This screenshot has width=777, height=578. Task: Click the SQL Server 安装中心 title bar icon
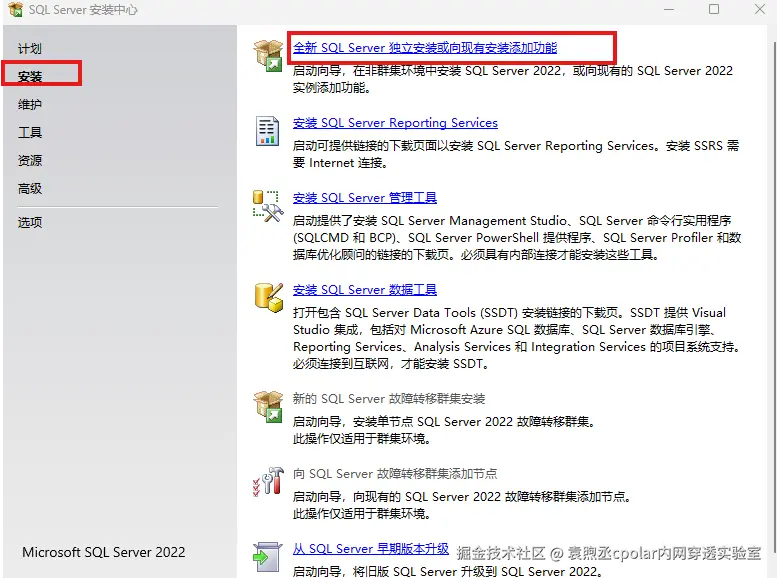tap(15, 9)
